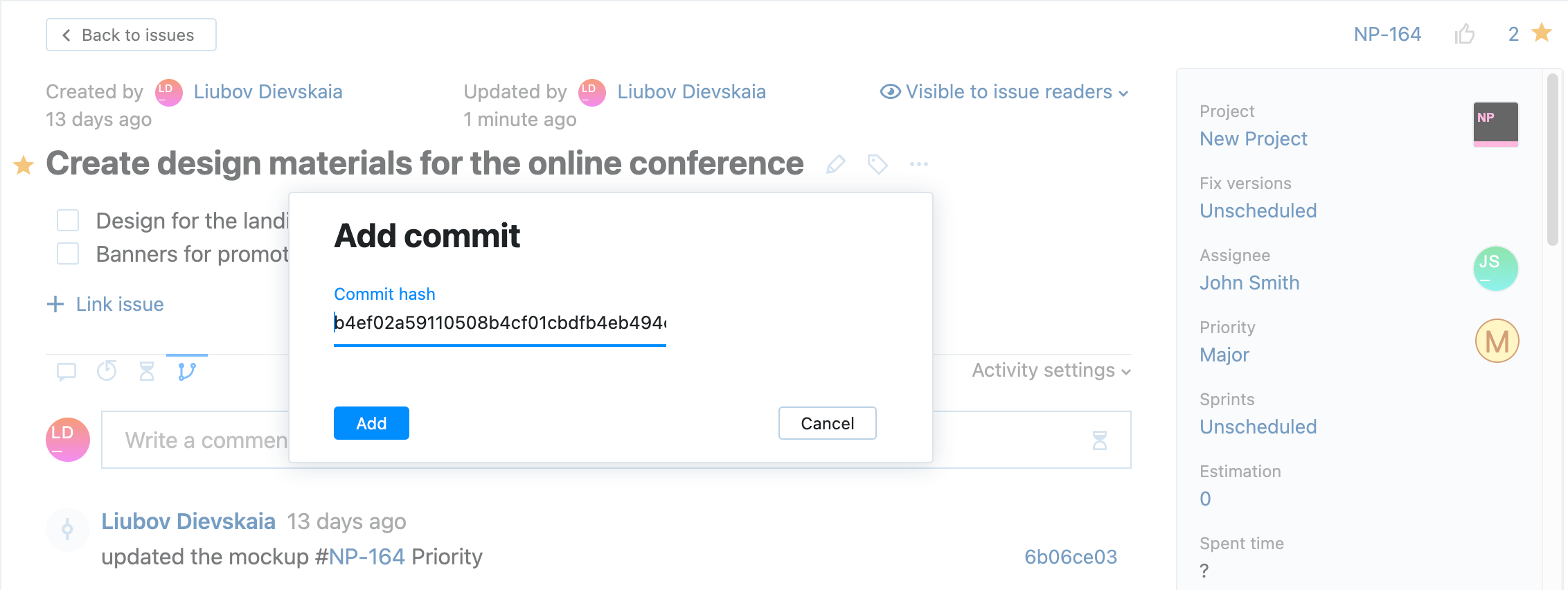Image resolution: width=1568 pixels, height=590 pixels.
Task: Switch to the comments activity tab
Action: tap(66, 371)
